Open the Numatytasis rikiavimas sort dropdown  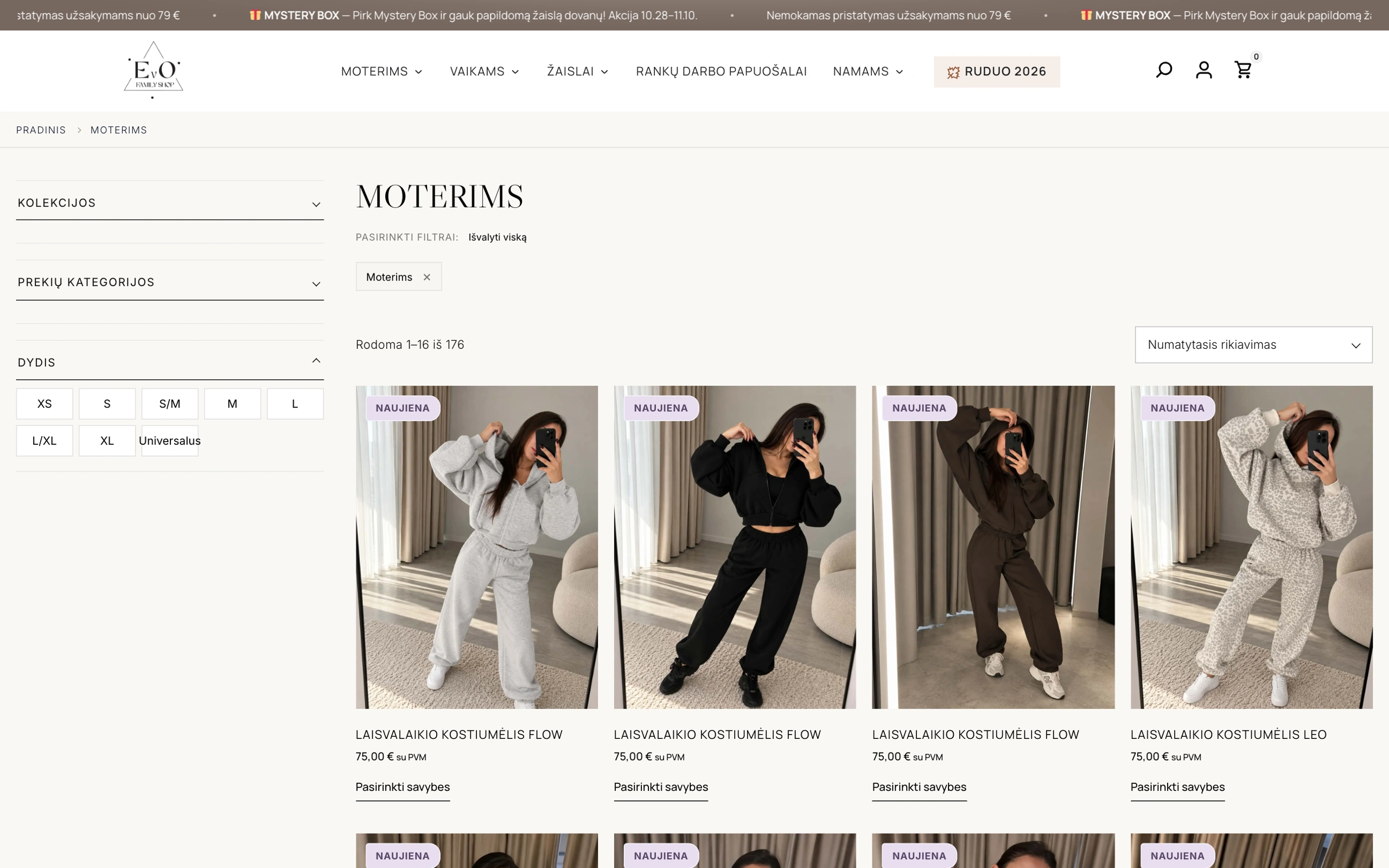pos(1253,345)
